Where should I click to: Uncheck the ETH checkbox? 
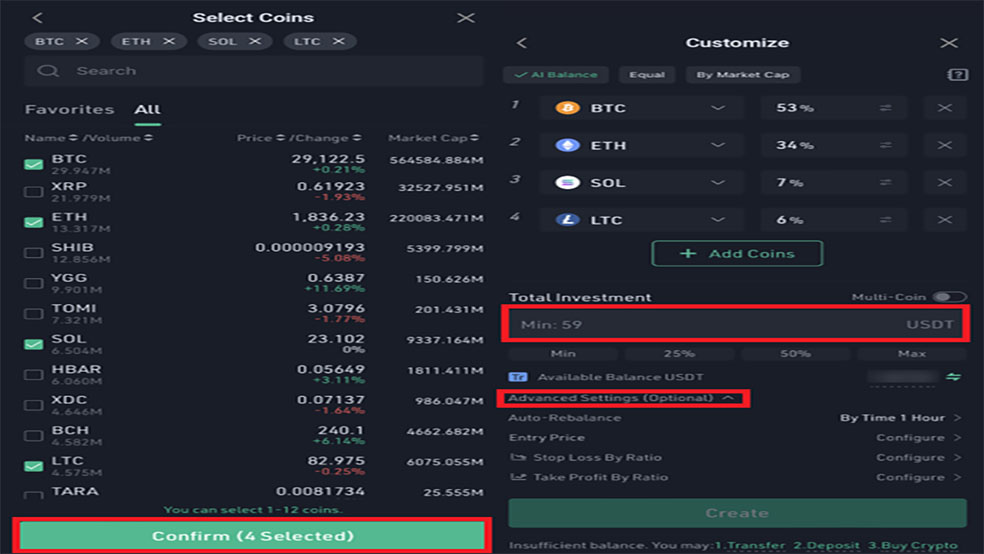pyautogui.click(x=33, y=222)
